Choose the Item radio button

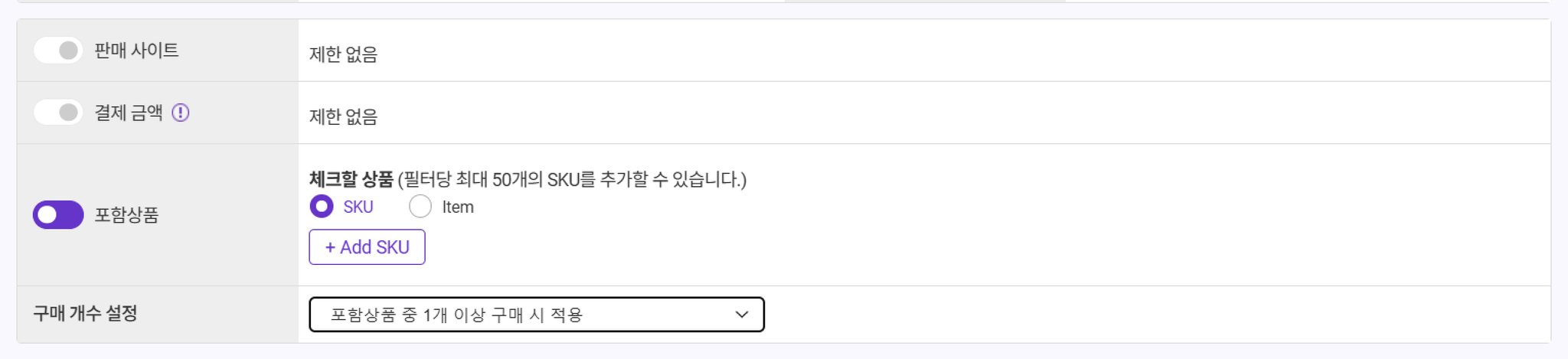420,206
